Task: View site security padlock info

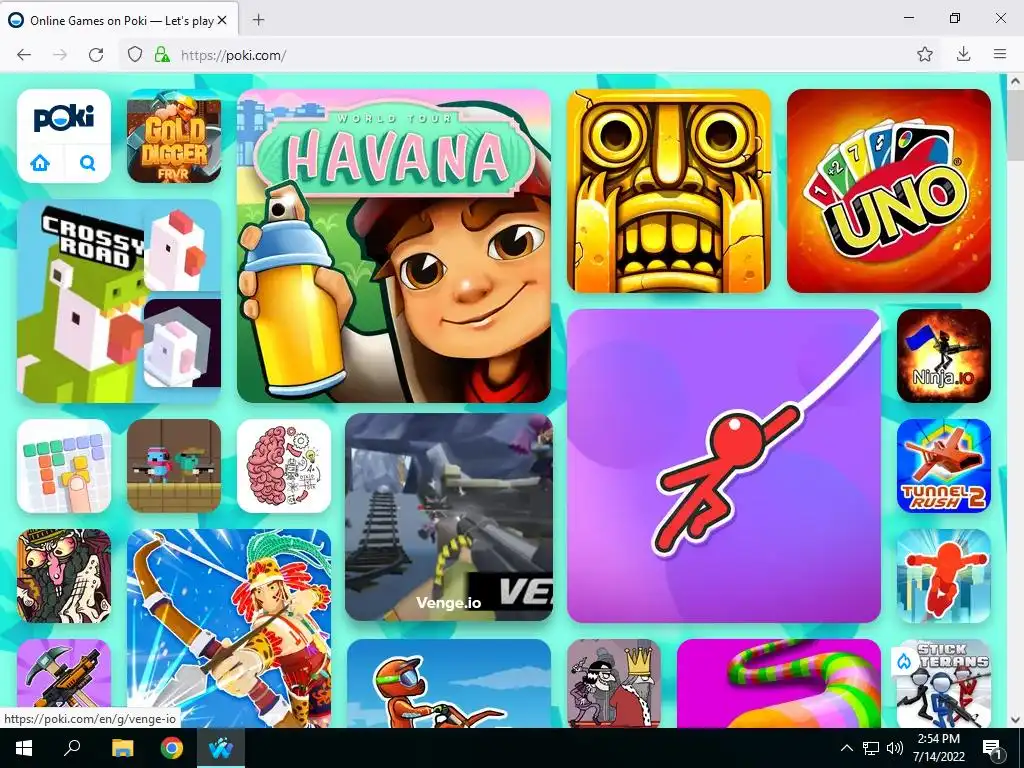Action: click(x=162, y=55)
